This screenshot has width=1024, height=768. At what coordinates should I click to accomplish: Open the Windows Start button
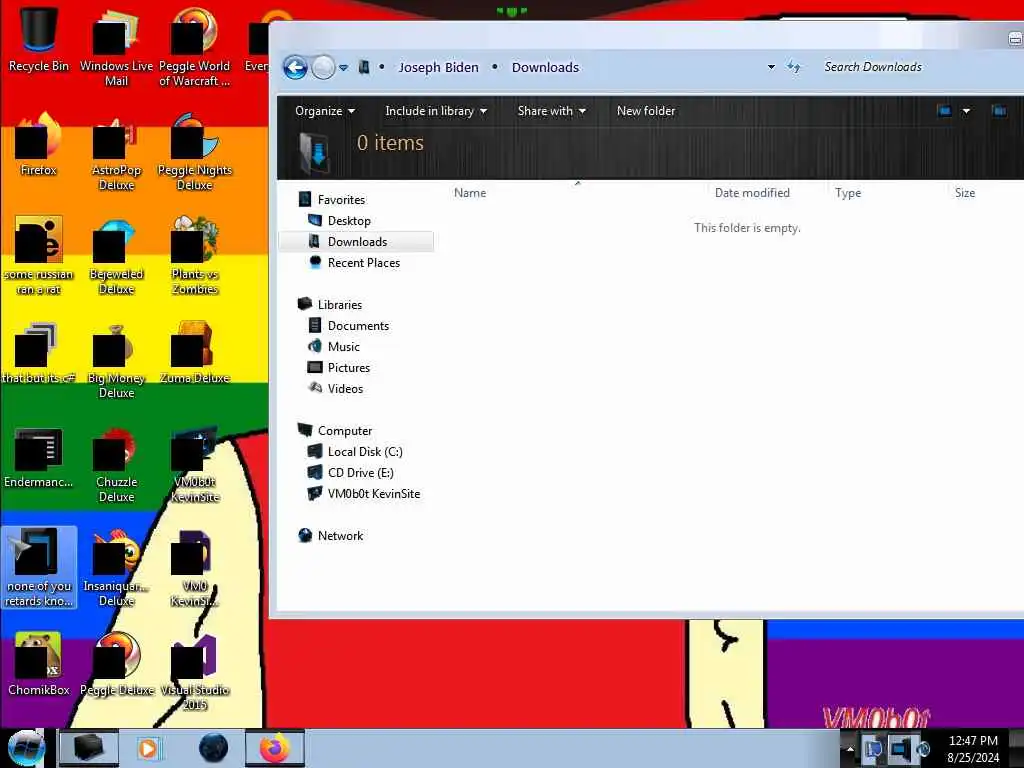pos(26,748)
